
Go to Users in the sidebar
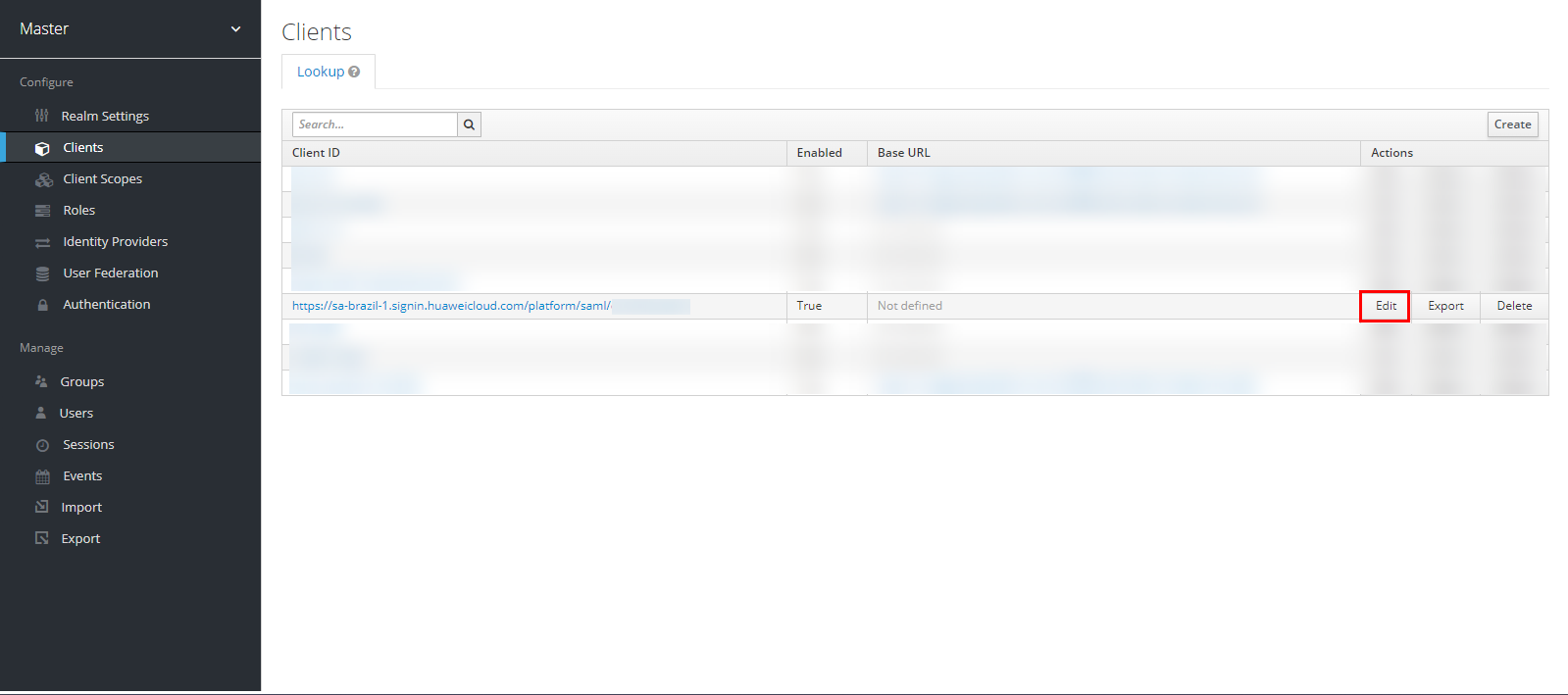(76, 414)
